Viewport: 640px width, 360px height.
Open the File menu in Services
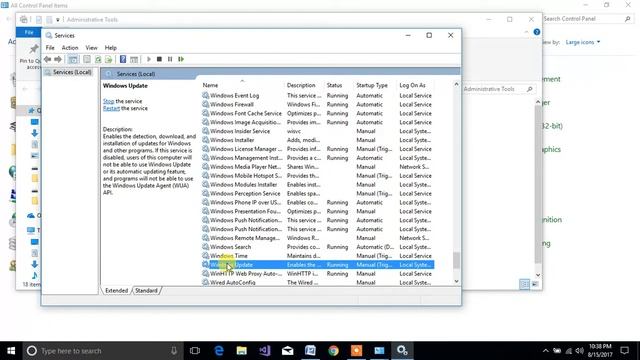click(50, 48)
